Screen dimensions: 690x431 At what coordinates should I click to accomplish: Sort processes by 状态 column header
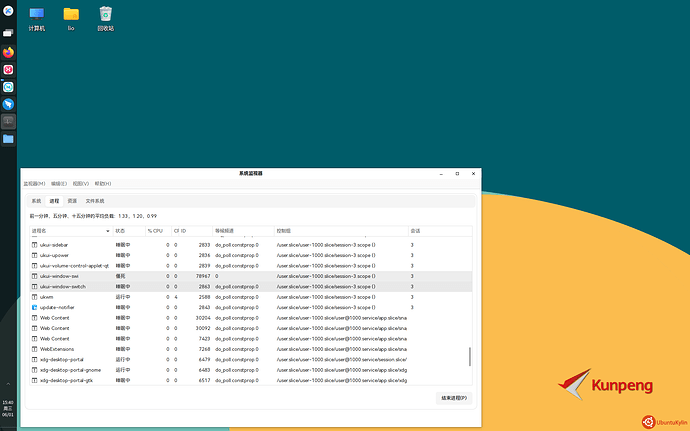[x=125, y=230]
